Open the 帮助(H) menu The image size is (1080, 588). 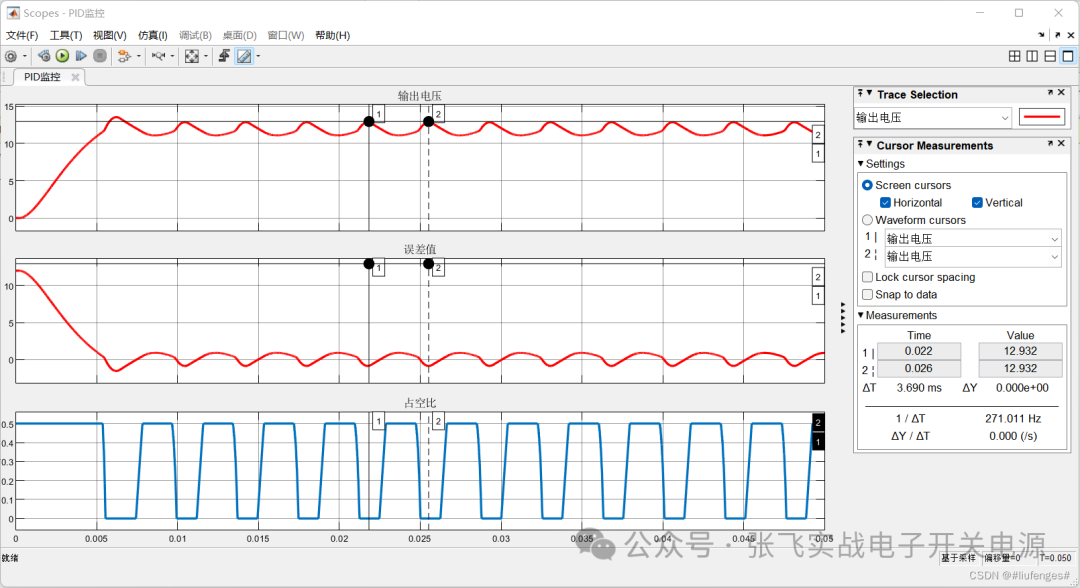[x=333, y=35]
